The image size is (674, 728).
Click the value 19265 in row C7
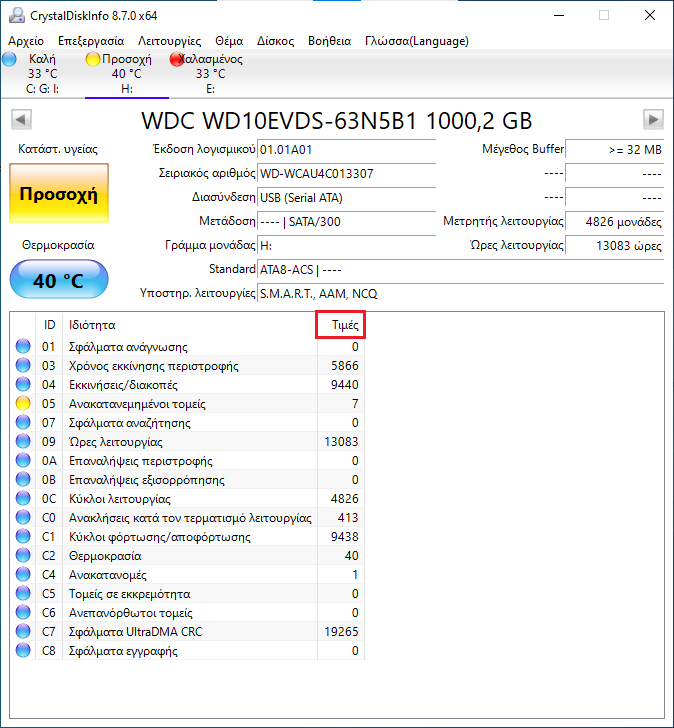tap(341, 632)
